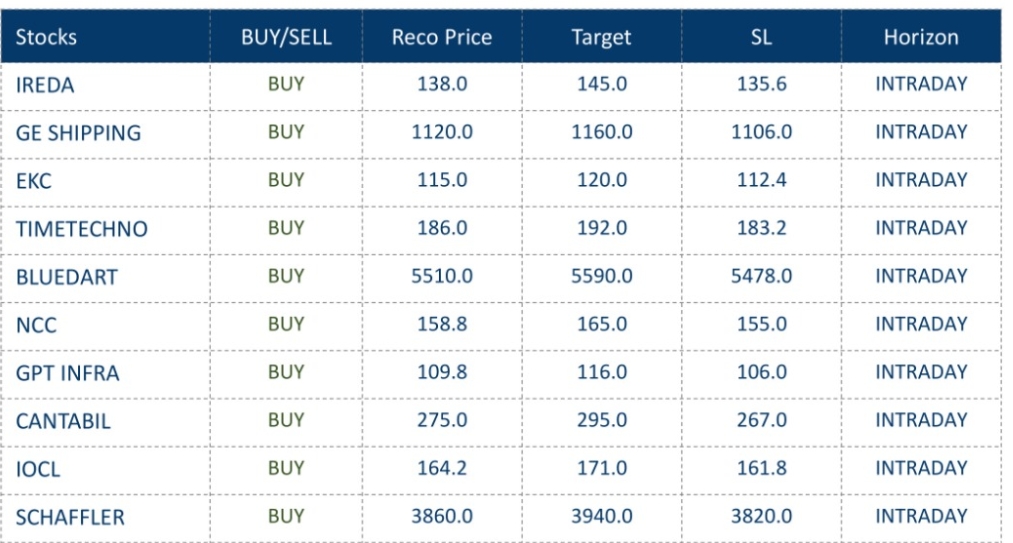The height and width of the screenshot is (543, 1013).
Task: Click BUY in the CANTABIL row
Action: click(285, 420)
